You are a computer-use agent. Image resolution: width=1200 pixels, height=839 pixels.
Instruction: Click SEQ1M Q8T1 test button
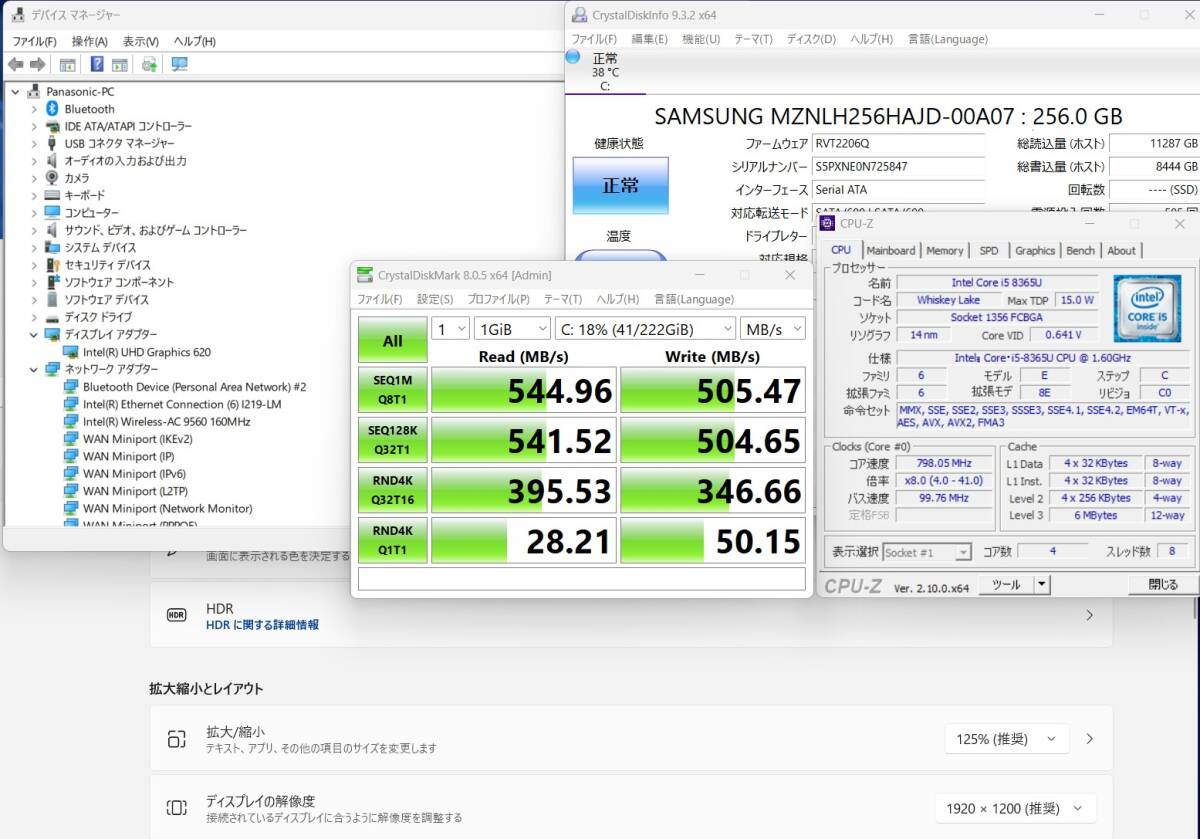coord(393,389)
